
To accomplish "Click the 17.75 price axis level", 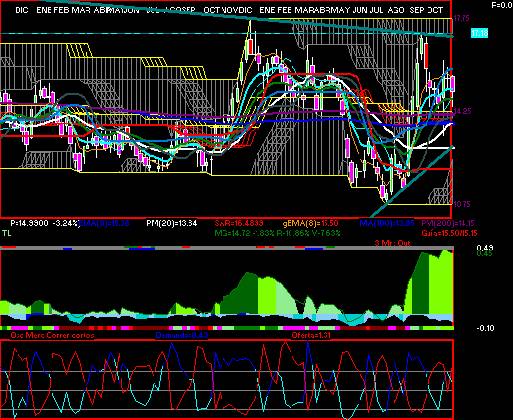I will click(x=462, y=19).
